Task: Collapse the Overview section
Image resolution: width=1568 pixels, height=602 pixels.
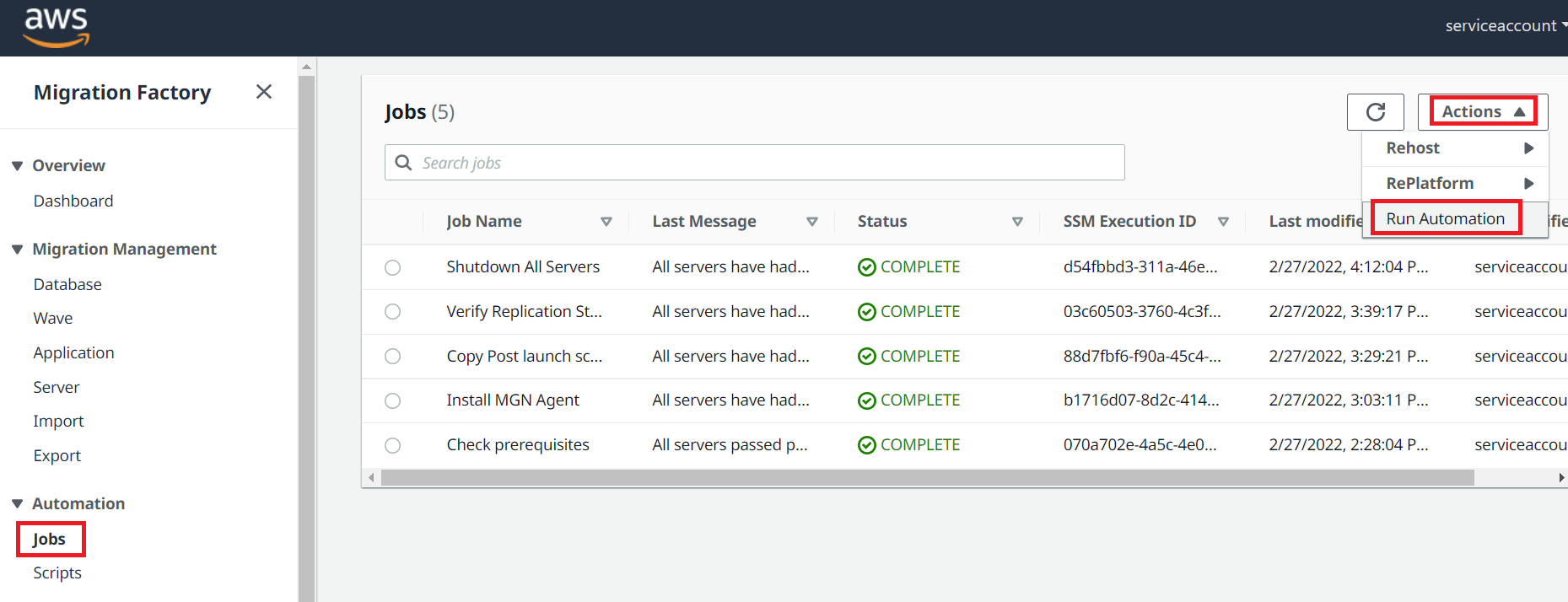Action: coord(17,166)
